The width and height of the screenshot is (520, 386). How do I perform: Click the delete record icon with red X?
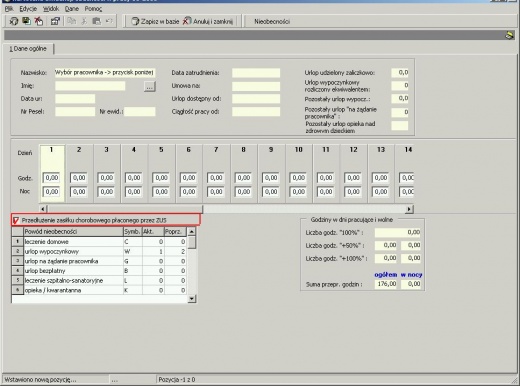(x=39, y=21)
